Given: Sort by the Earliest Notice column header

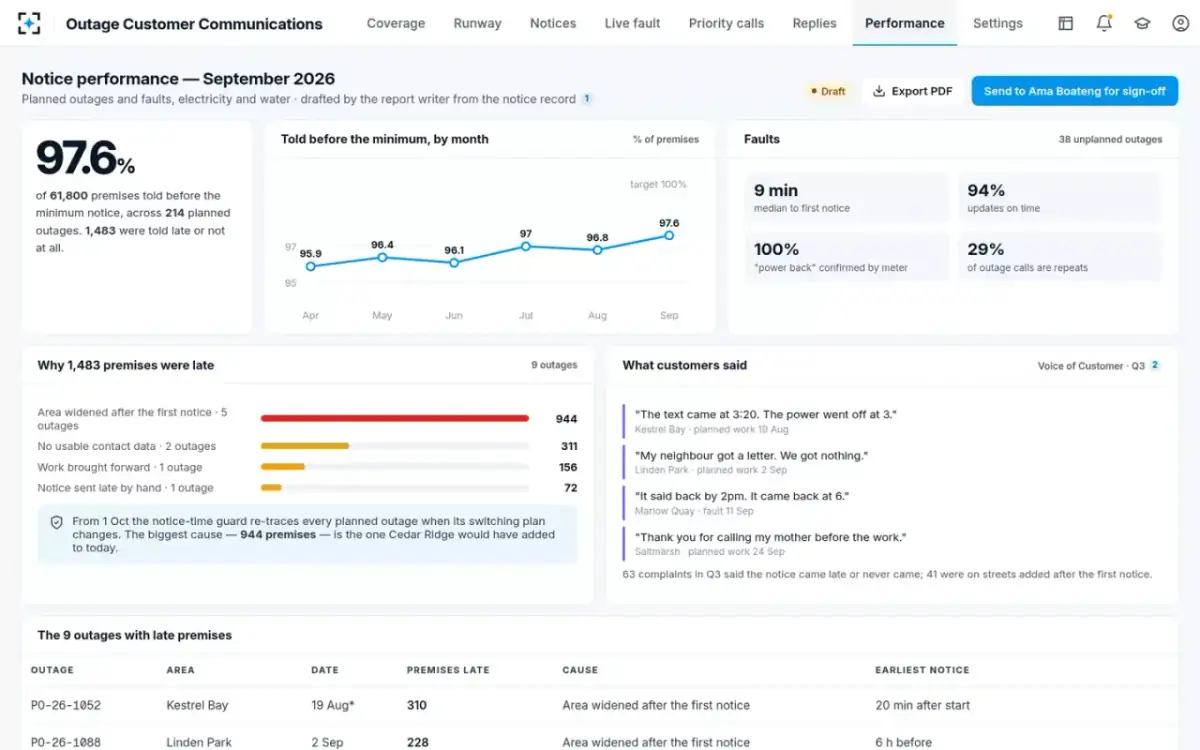Looking at the screenshot, I should click(922, 670).
